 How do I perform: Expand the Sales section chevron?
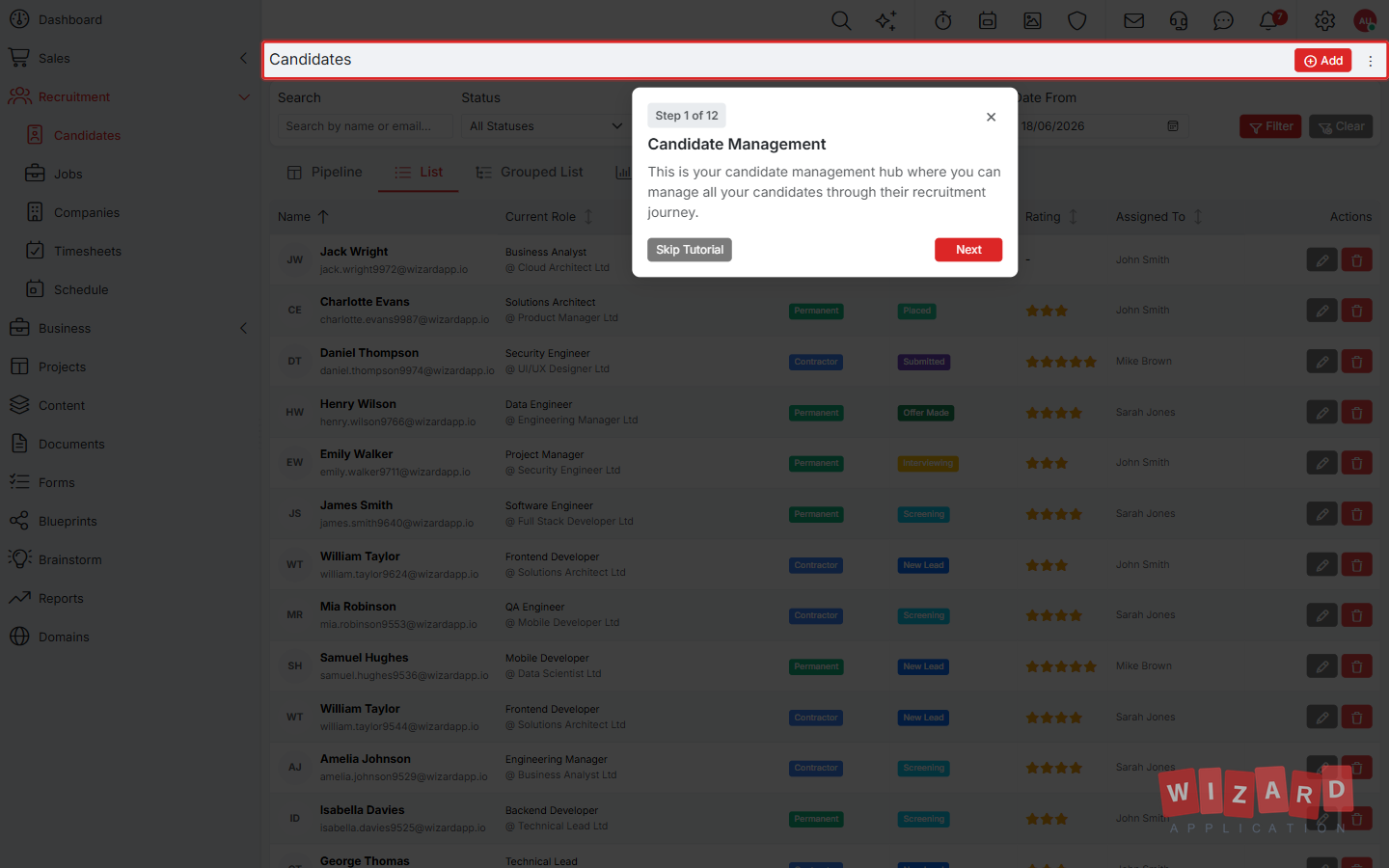pos(243,58)
